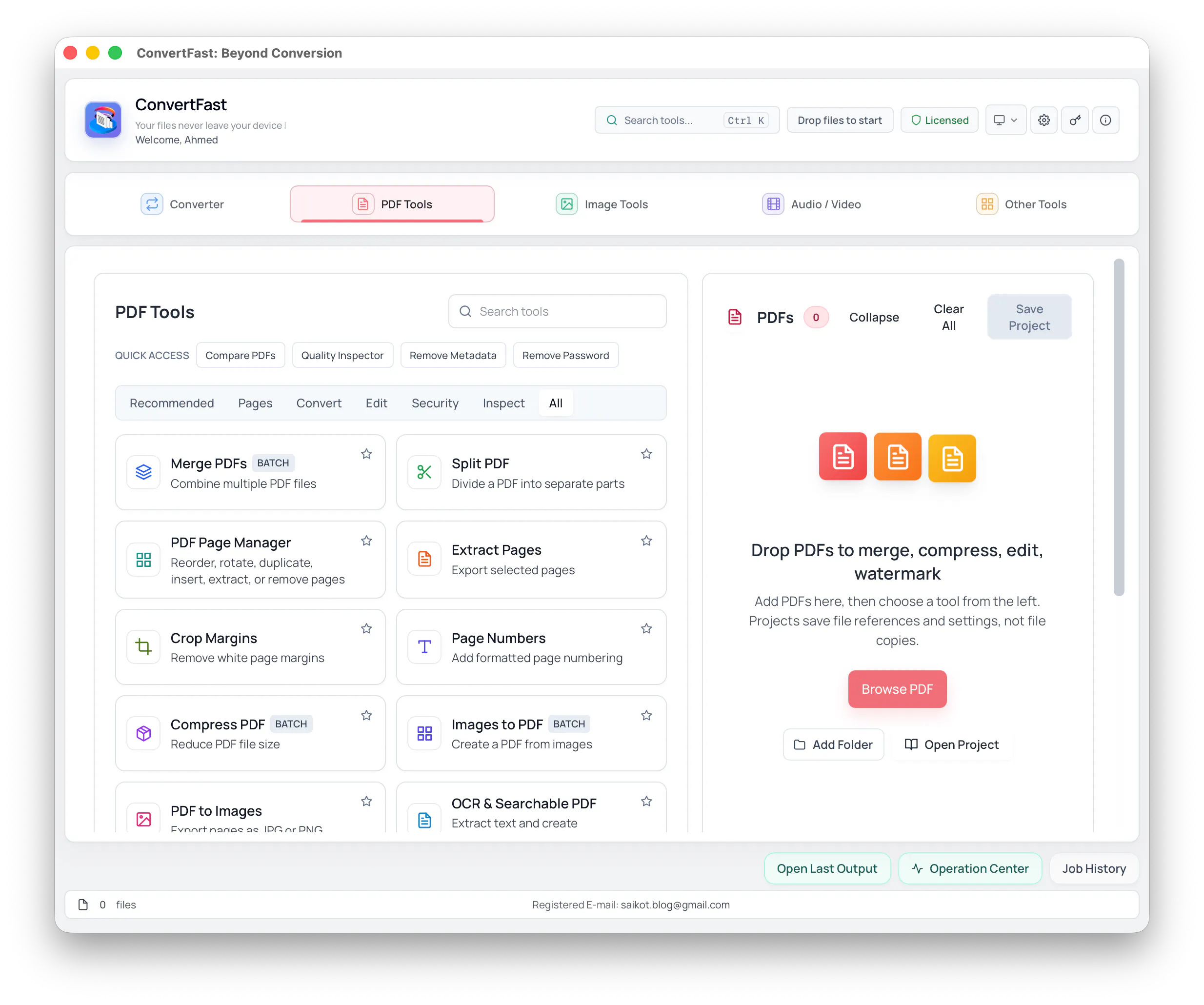Viewport: 1204px width, 1005px height.
Task: Select the All tools filter
Action: (556, 403)
